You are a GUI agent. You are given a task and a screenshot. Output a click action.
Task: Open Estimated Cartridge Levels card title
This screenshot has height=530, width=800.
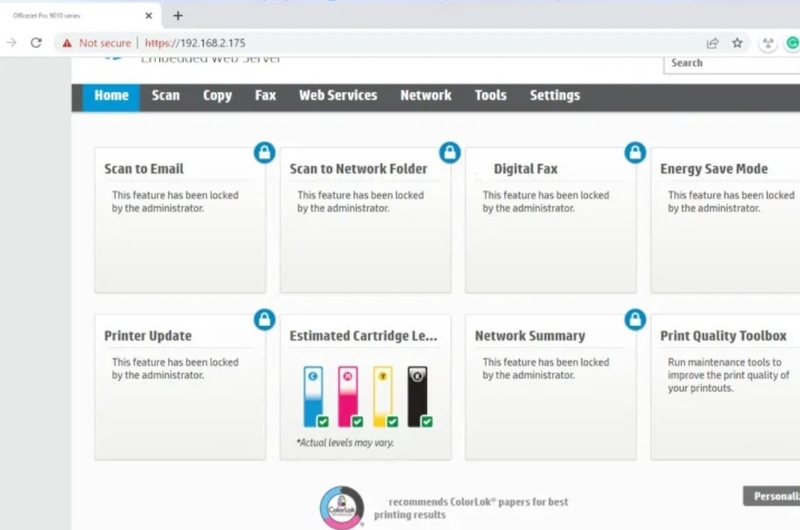click(363, 336)
